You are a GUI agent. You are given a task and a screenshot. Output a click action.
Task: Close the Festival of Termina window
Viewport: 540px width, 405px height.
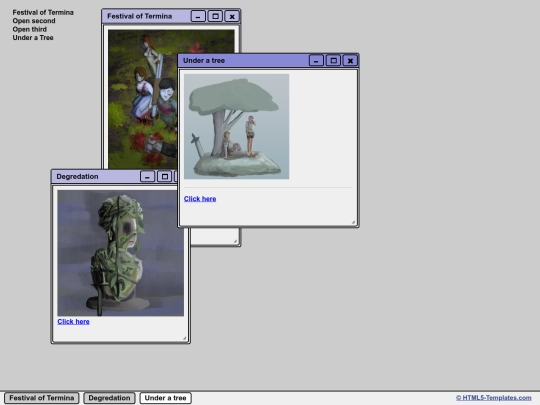coord(232,16)
